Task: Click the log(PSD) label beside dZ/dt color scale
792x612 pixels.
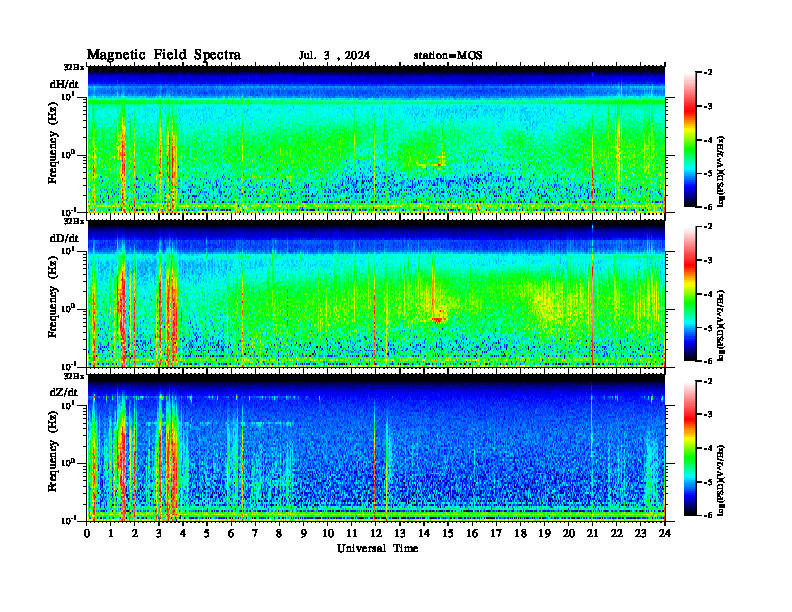Action: tap(721, 480)
